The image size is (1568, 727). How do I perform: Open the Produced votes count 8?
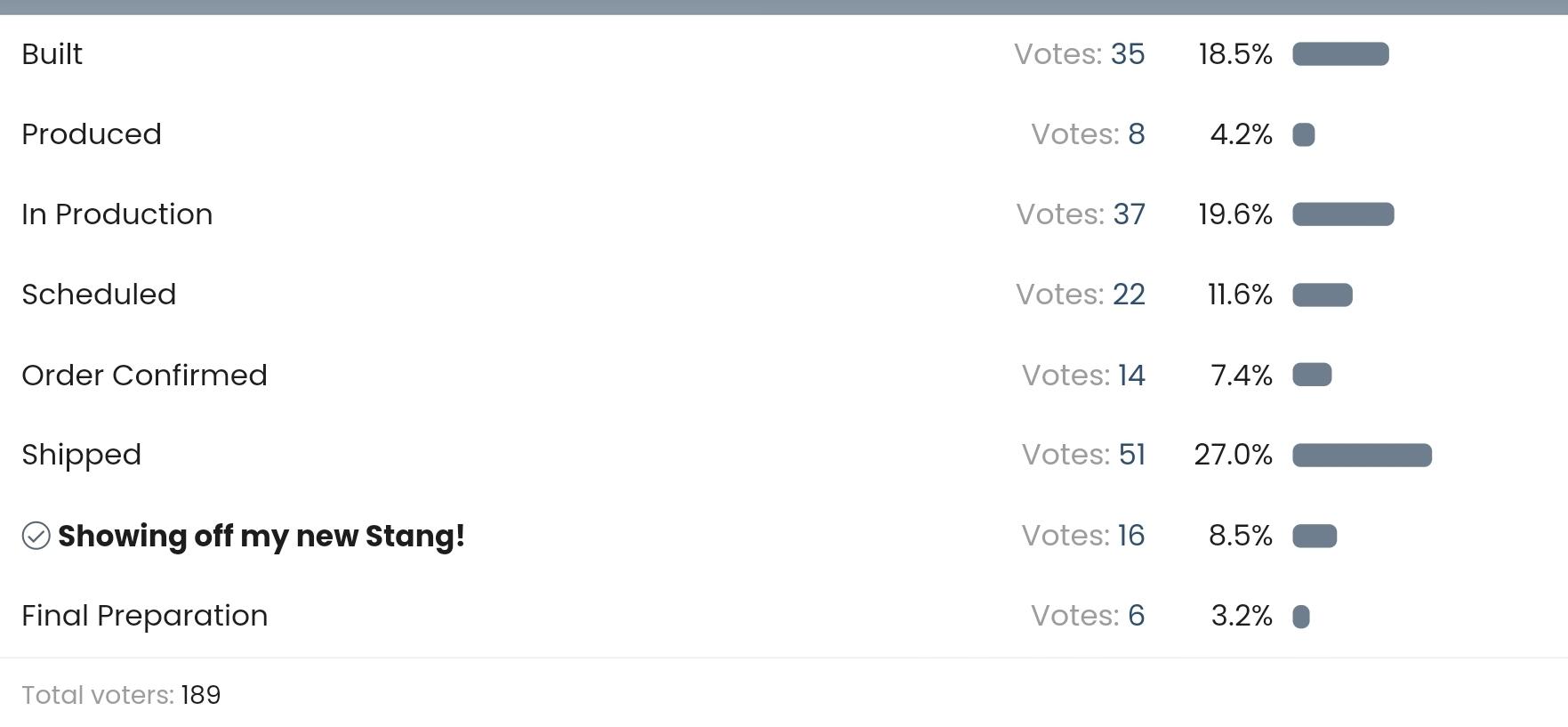click(x=1137, y=134)
